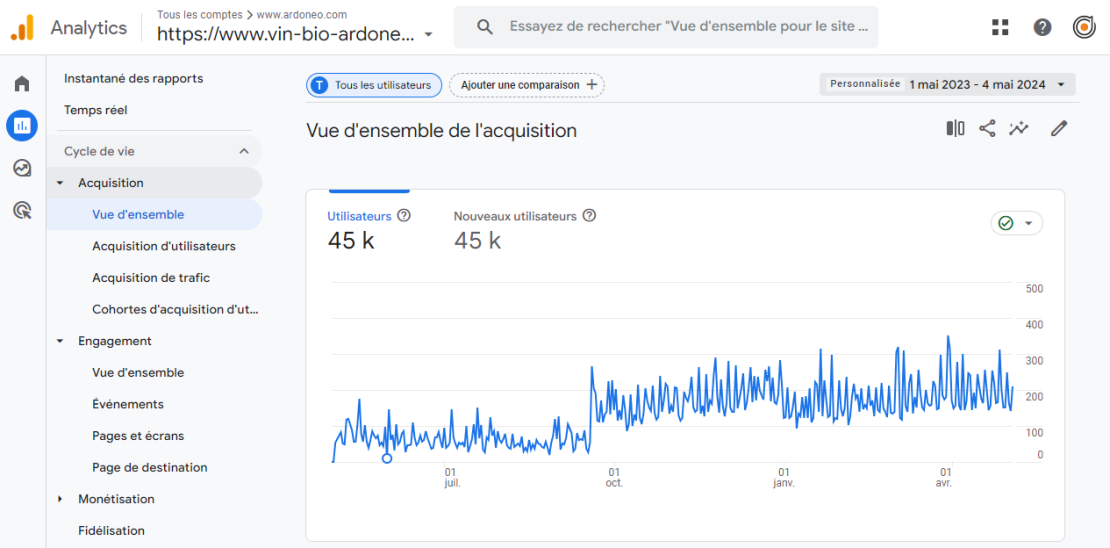Expand the Monétisation section
The width and height of the screenshot is (1110, 548).
point(60,499)
